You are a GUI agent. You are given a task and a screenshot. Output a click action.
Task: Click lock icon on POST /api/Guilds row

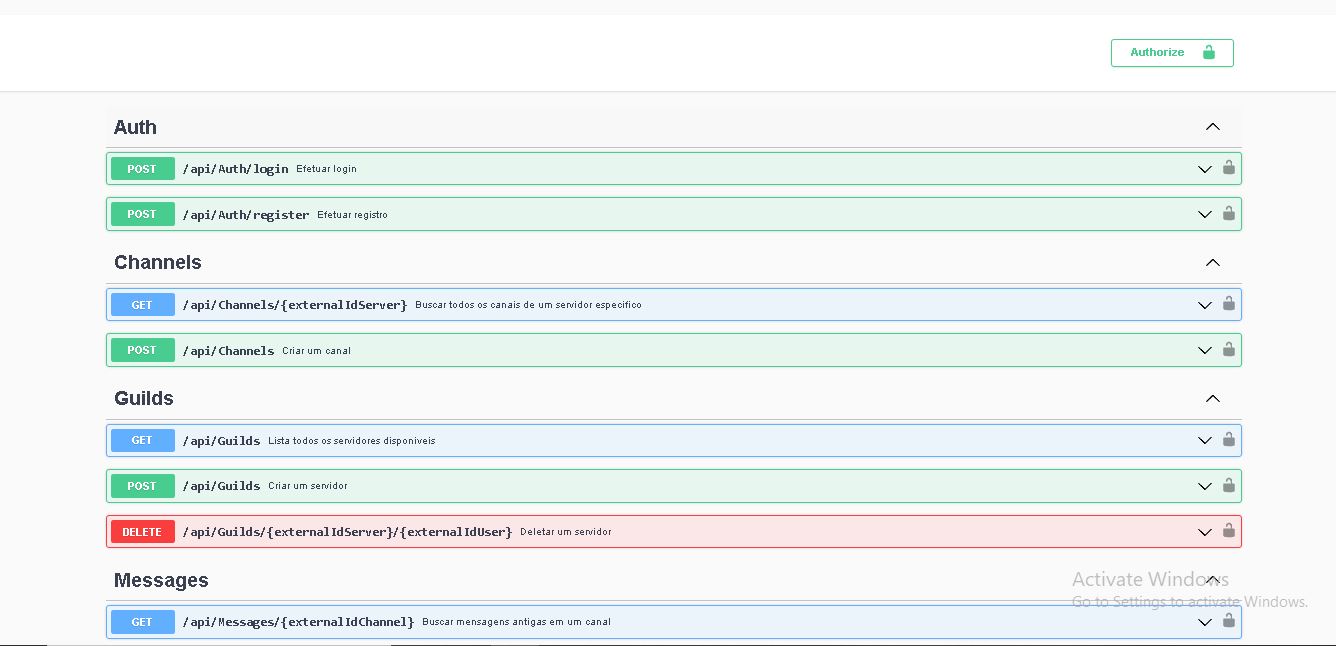click(x=1229, y=485)
